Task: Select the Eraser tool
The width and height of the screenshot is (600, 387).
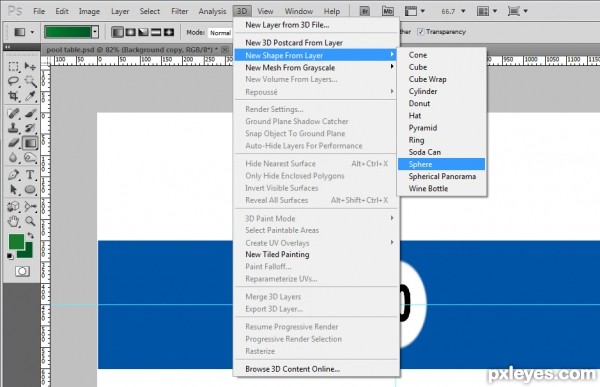Action: [14, 143]
